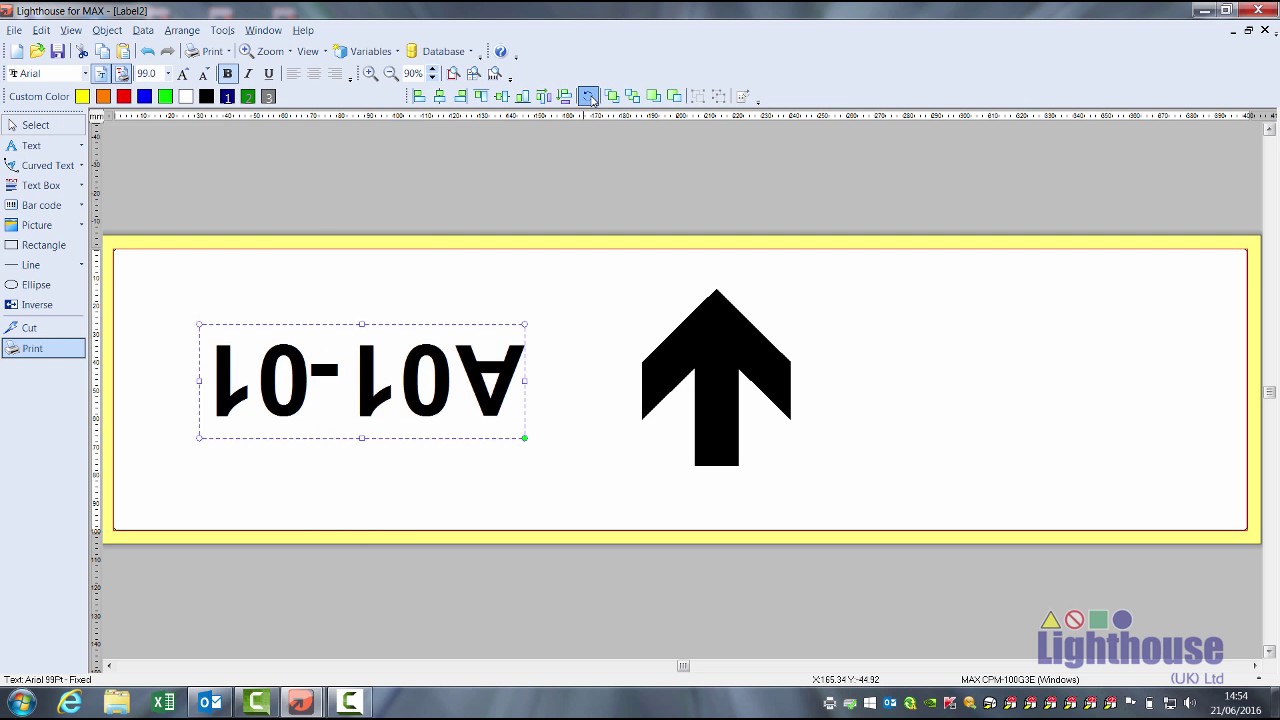Pick the red custom color swatch
This screenshot has width=1280, height=720.
coord(124,97)
